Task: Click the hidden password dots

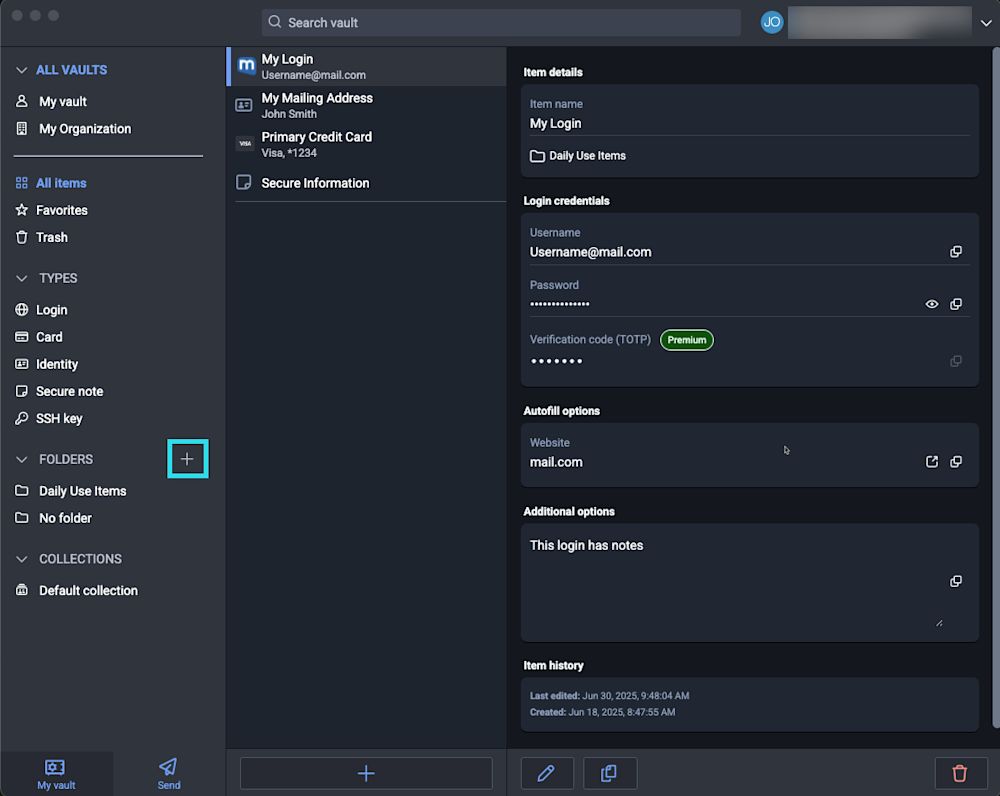Action: [x=559, y=304]
